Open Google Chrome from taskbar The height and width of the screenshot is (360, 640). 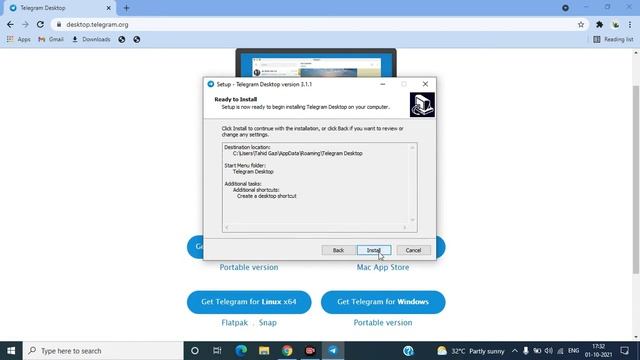point(287,351)
